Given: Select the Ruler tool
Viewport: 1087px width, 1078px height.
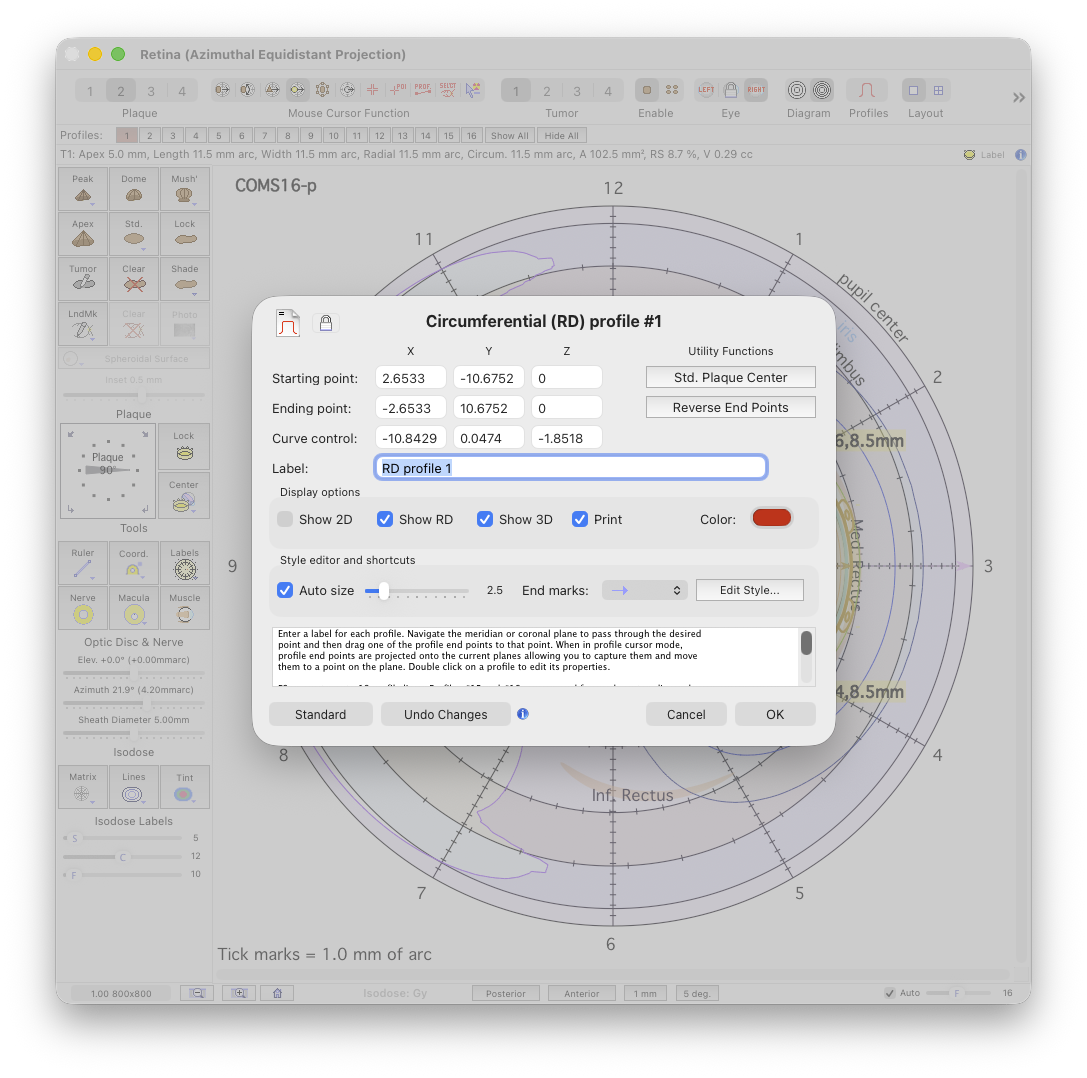Looking at the screenshot, I should click(x=83, y=563).
